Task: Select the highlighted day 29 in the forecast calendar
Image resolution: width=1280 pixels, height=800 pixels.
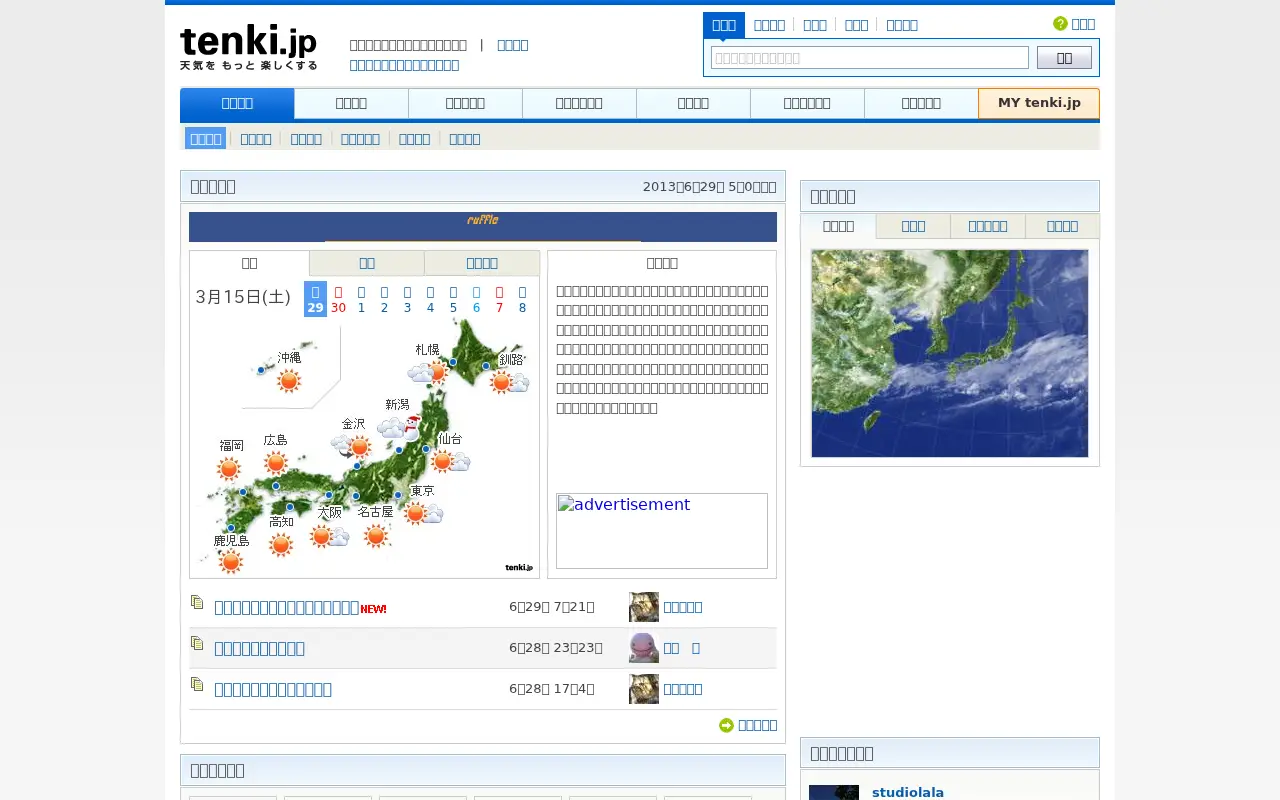Action: 315,299
